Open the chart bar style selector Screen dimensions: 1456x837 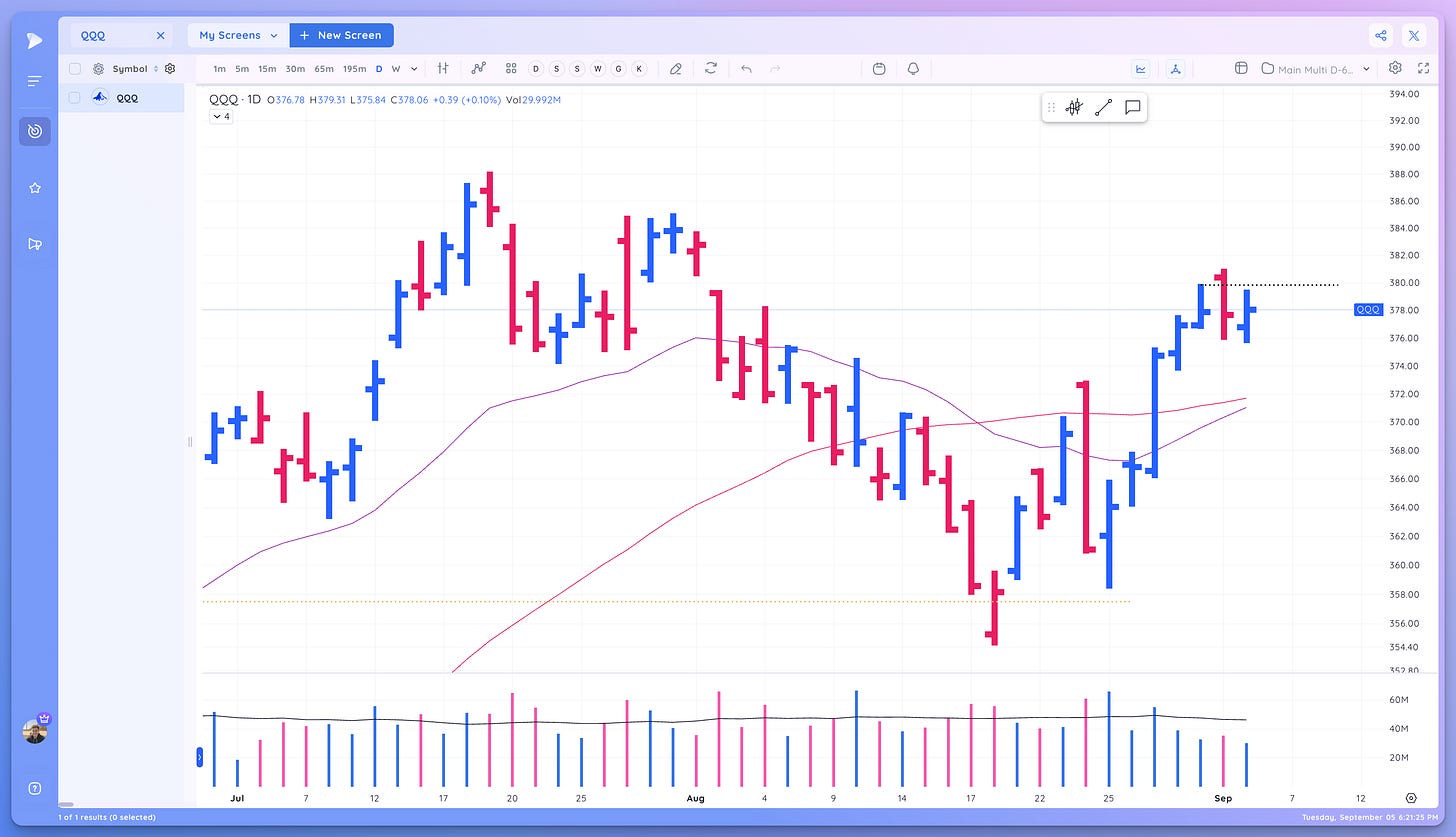tap(442, 68)
